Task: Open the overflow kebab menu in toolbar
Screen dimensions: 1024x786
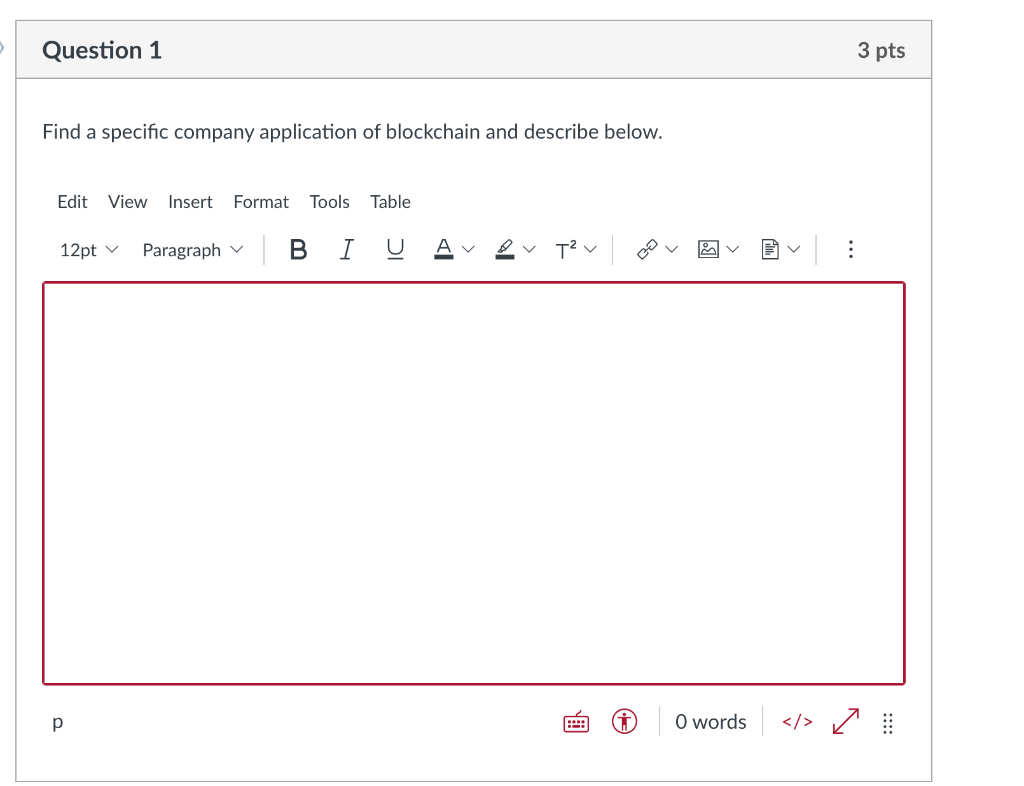Action: (850, 249)
